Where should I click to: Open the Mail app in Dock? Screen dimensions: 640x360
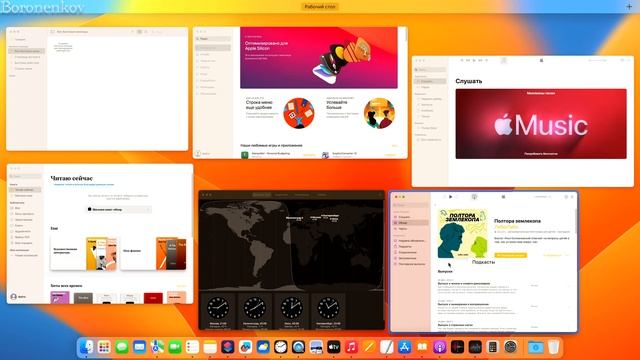[x=139, y=347]
